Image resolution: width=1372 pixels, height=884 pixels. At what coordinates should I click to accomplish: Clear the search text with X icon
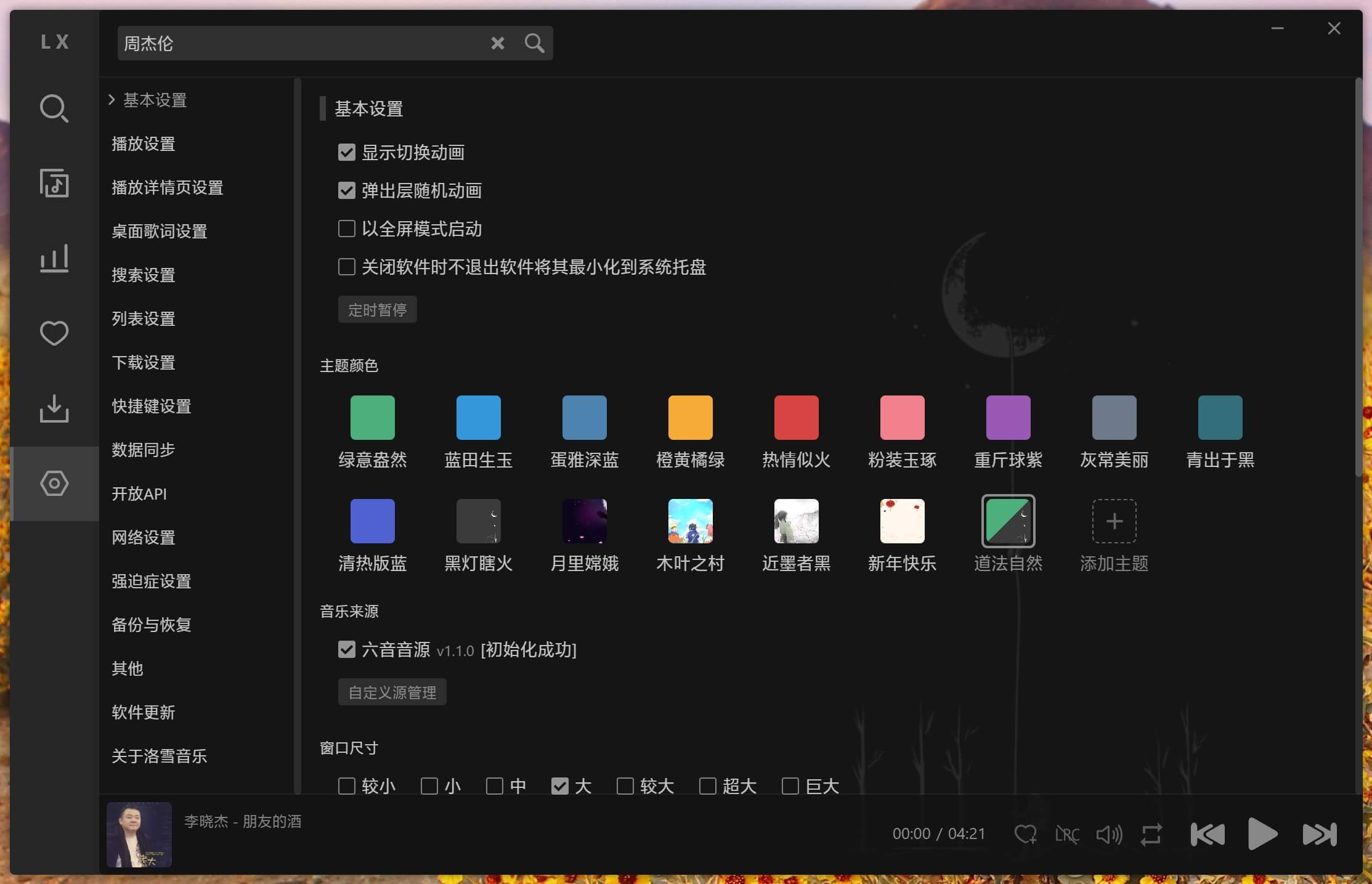(498, 43)
